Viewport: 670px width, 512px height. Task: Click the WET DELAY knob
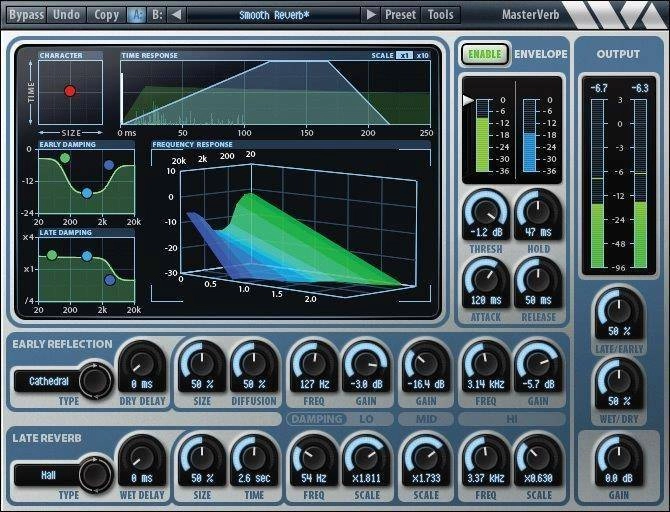142,460
